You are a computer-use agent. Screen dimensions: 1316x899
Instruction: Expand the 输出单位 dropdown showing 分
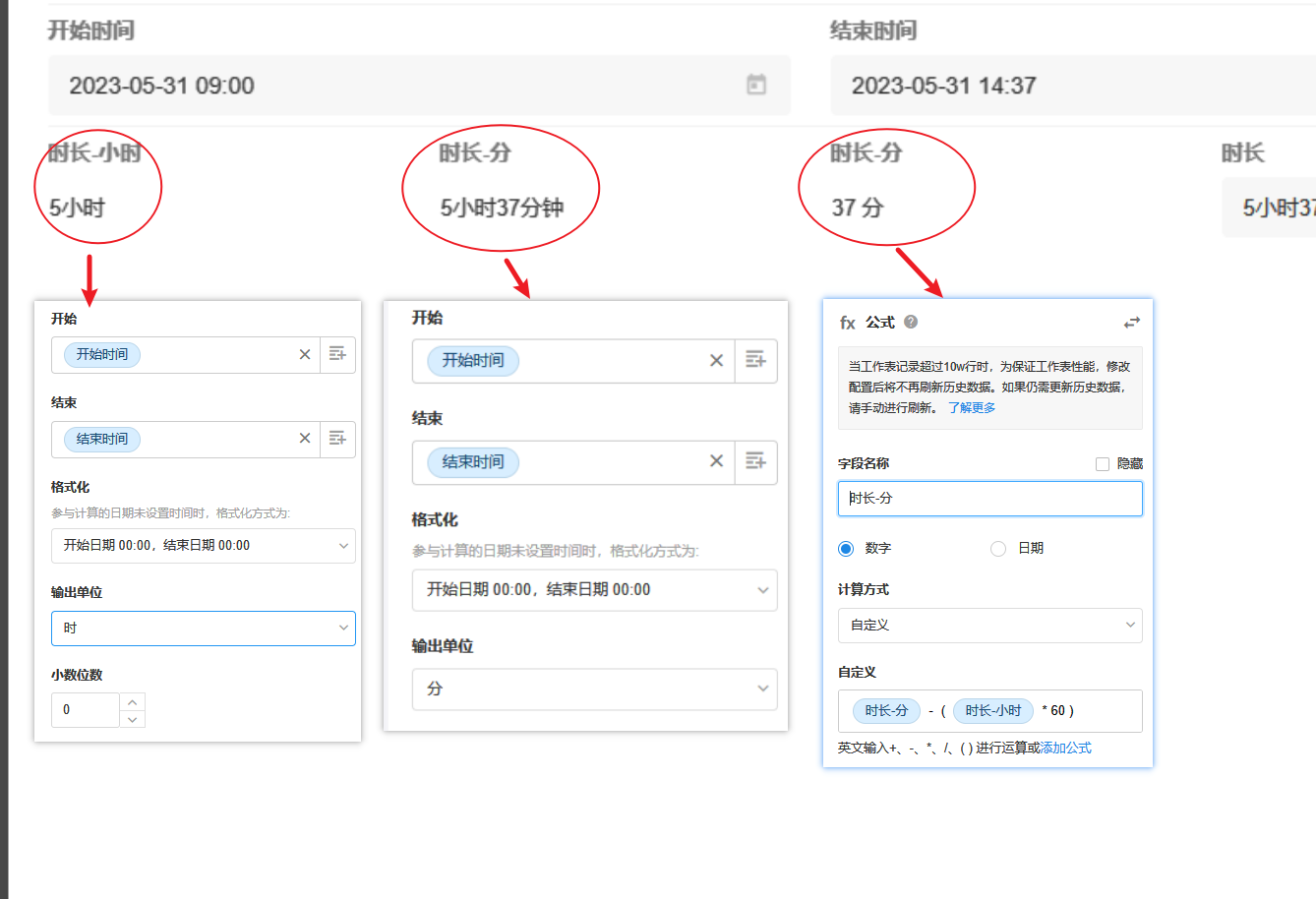tap(594, 689)
